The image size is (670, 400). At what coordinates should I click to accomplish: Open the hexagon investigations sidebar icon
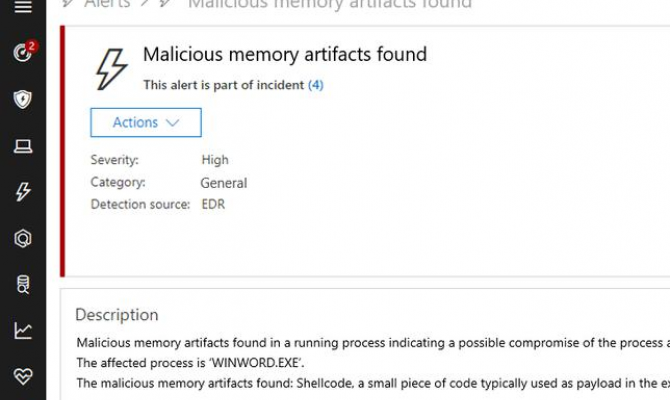pos(22,238)
